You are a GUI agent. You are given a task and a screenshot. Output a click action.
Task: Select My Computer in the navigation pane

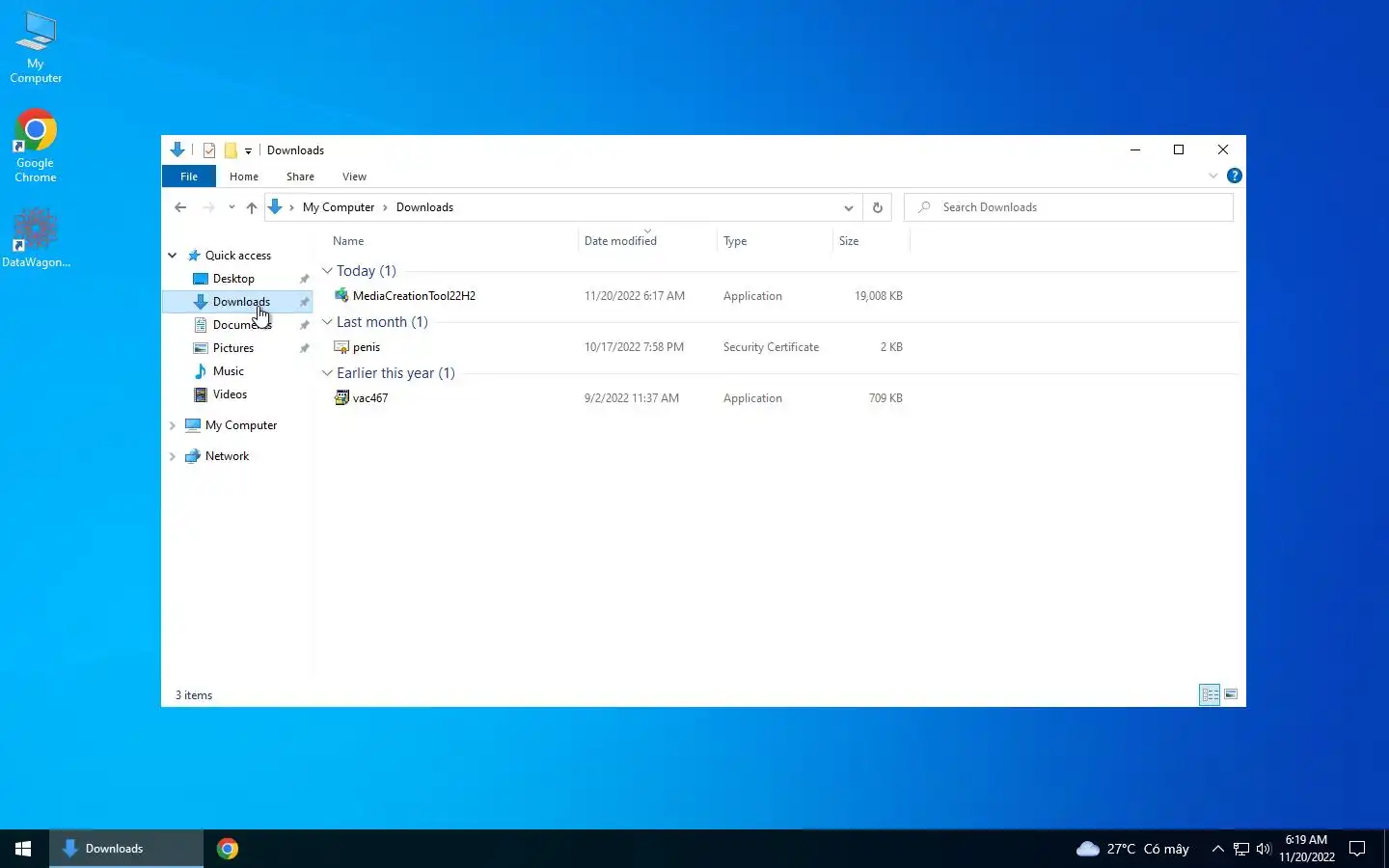[x=241, y=425]
